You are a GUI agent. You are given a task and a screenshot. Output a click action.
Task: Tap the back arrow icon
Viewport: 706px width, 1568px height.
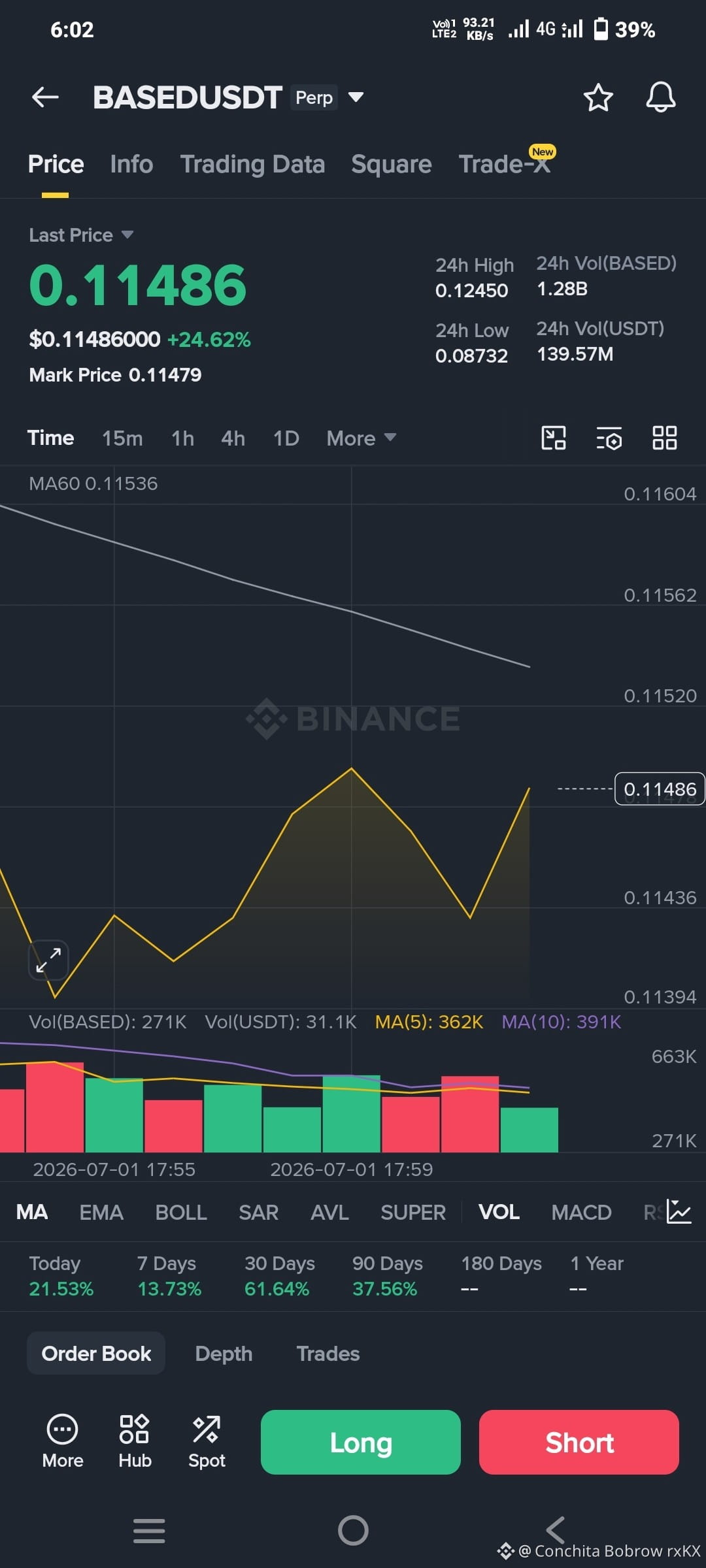(45, 97)
